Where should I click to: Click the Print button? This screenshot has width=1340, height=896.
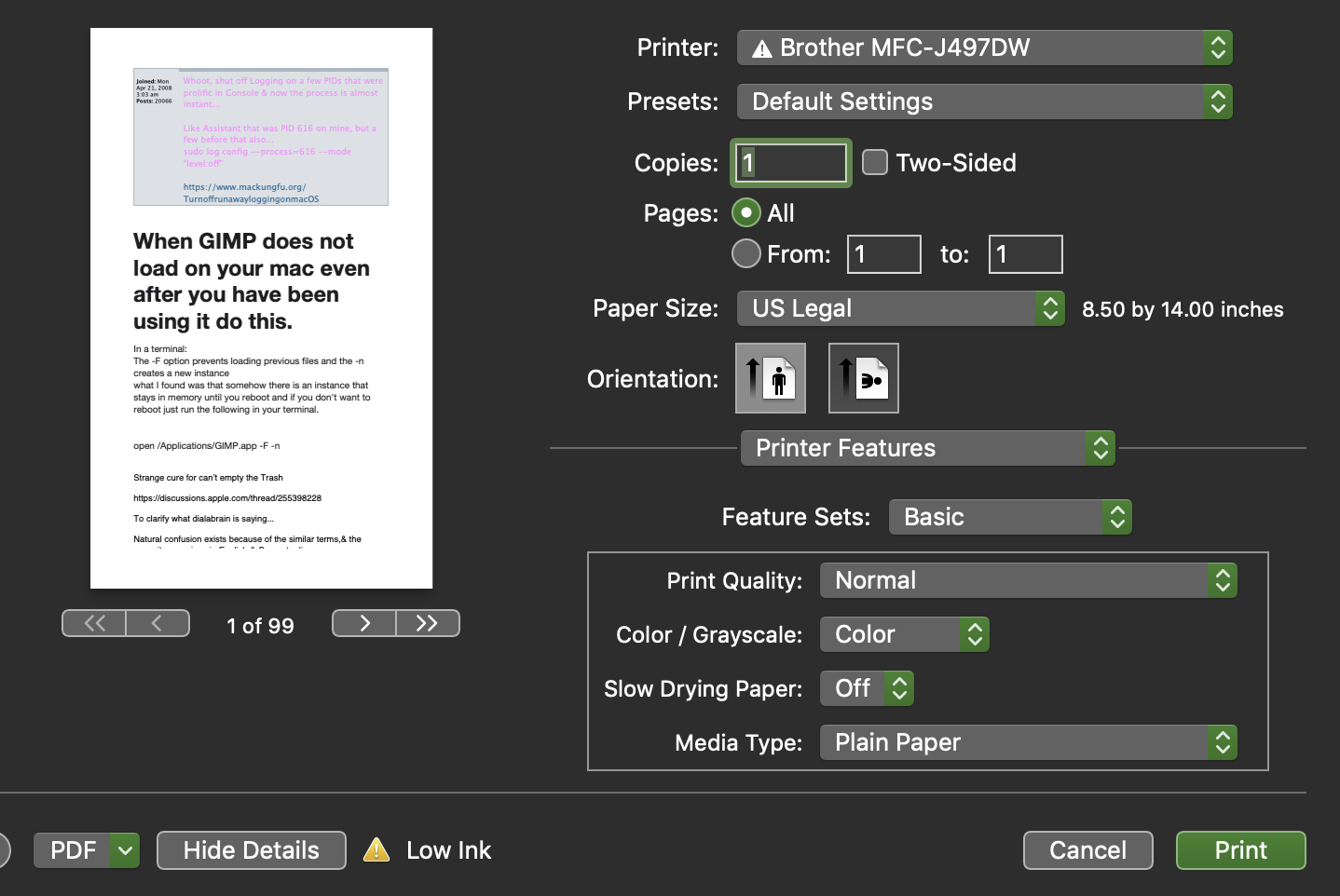tap(1239, 849)
